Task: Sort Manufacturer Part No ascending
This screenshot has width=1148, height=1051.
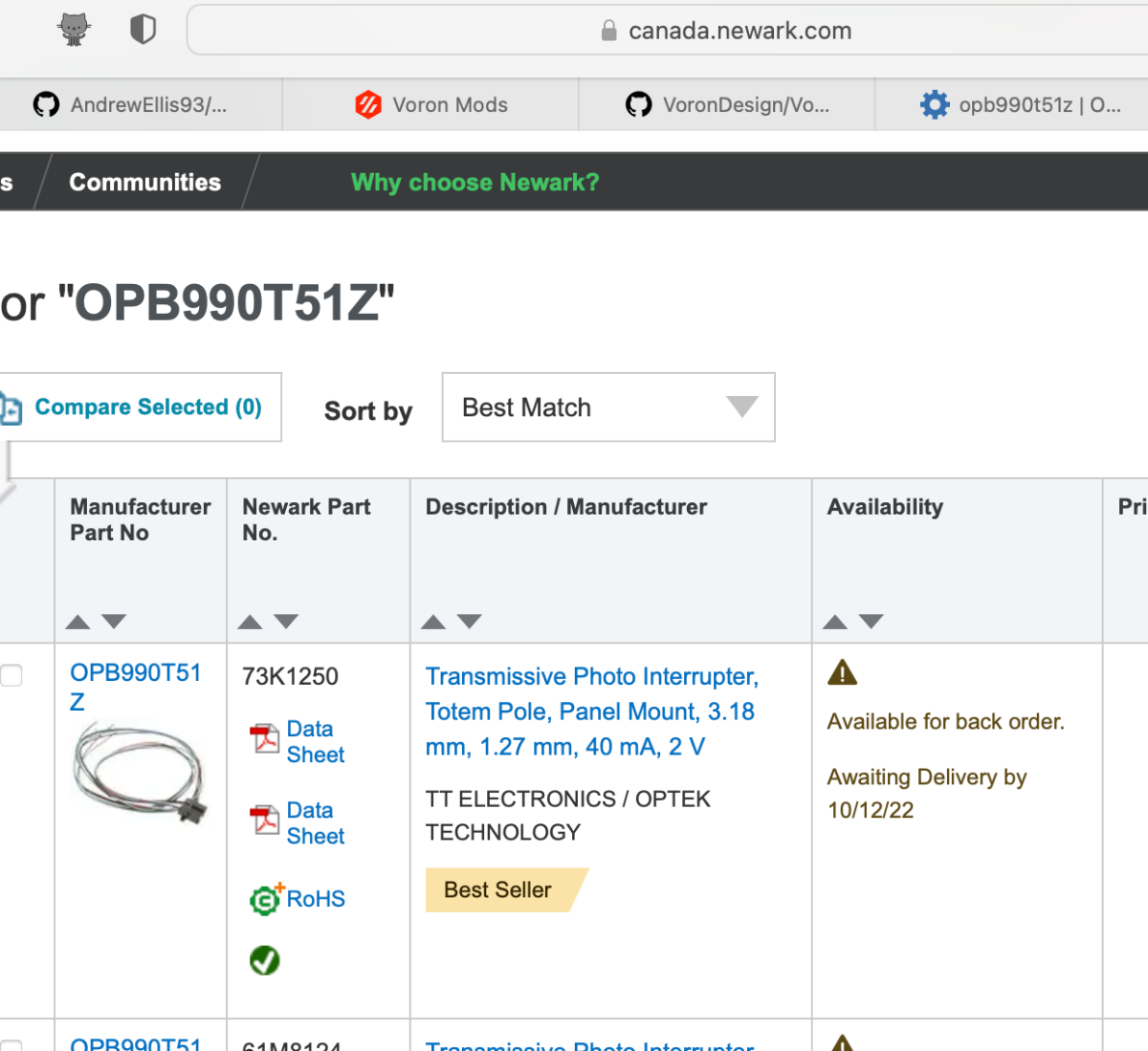Action: [x=78, y=622]
